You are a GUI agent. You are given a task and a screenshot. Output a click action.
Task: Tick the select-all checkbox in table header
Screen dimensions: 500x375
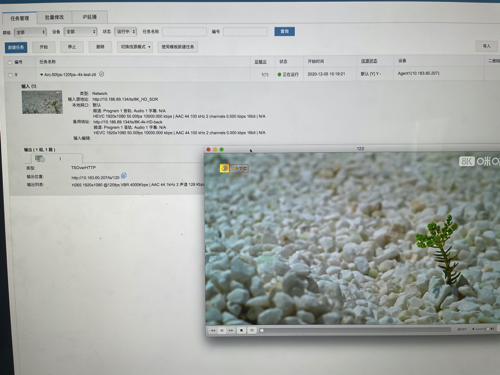(10, 62)
